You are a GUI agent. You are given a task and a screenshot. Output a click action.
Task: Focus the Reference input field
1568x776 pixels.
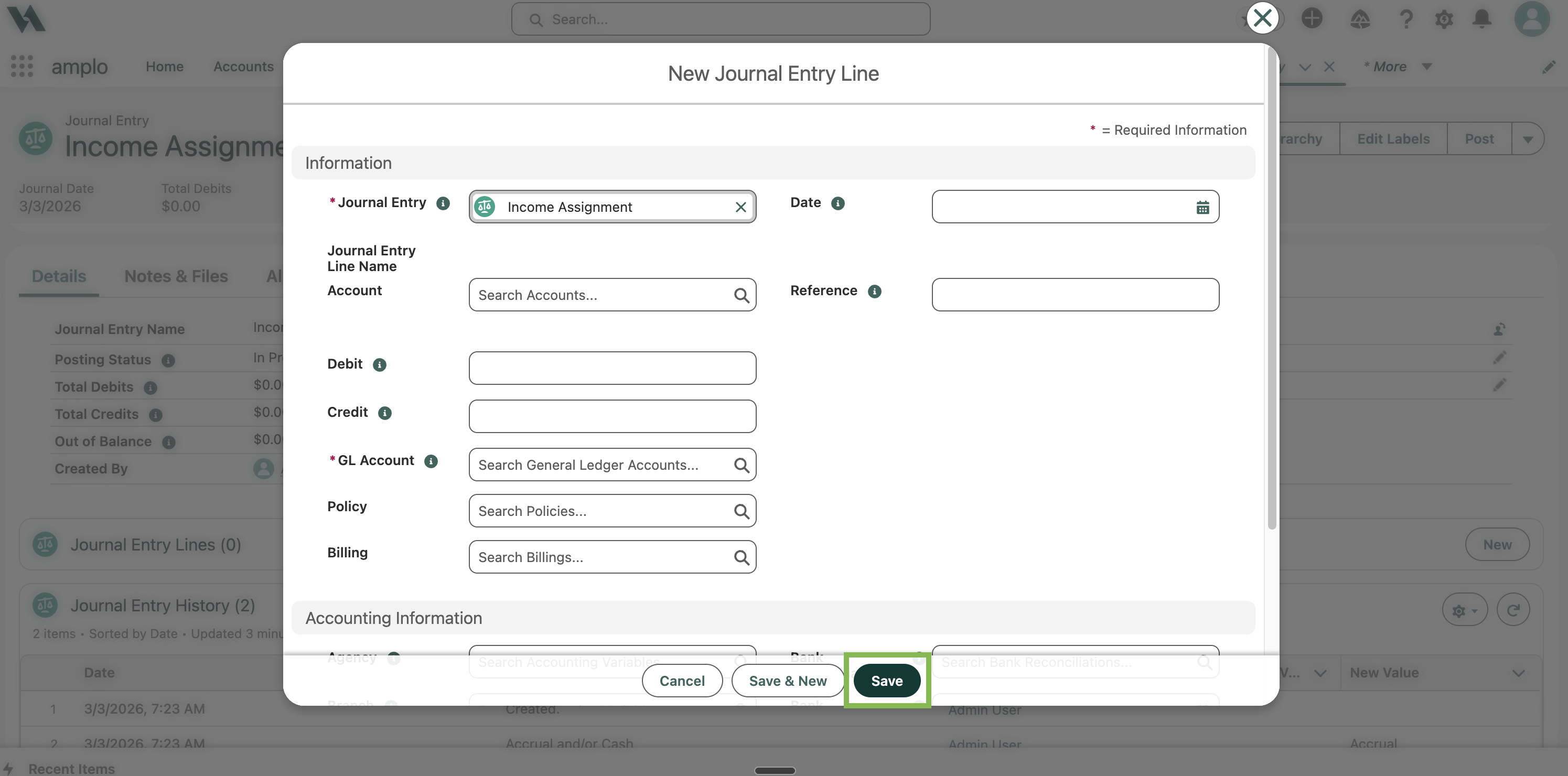1075,295
